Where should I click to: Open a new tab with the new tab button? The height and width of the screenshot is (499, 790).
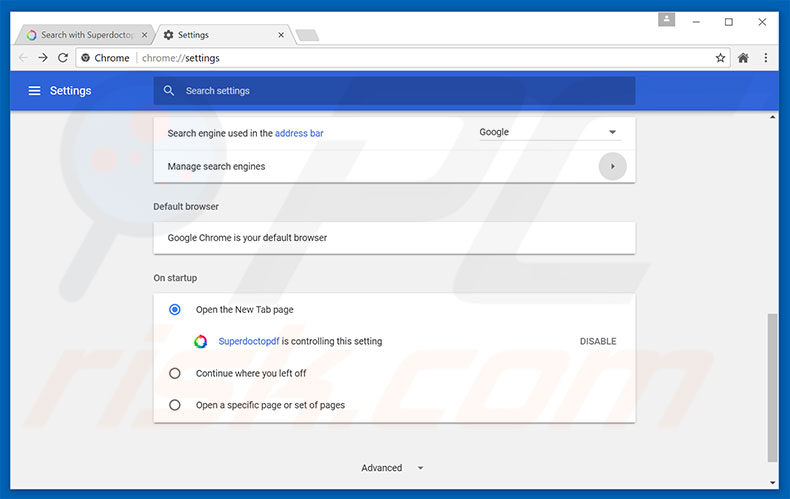click(307, 35)
